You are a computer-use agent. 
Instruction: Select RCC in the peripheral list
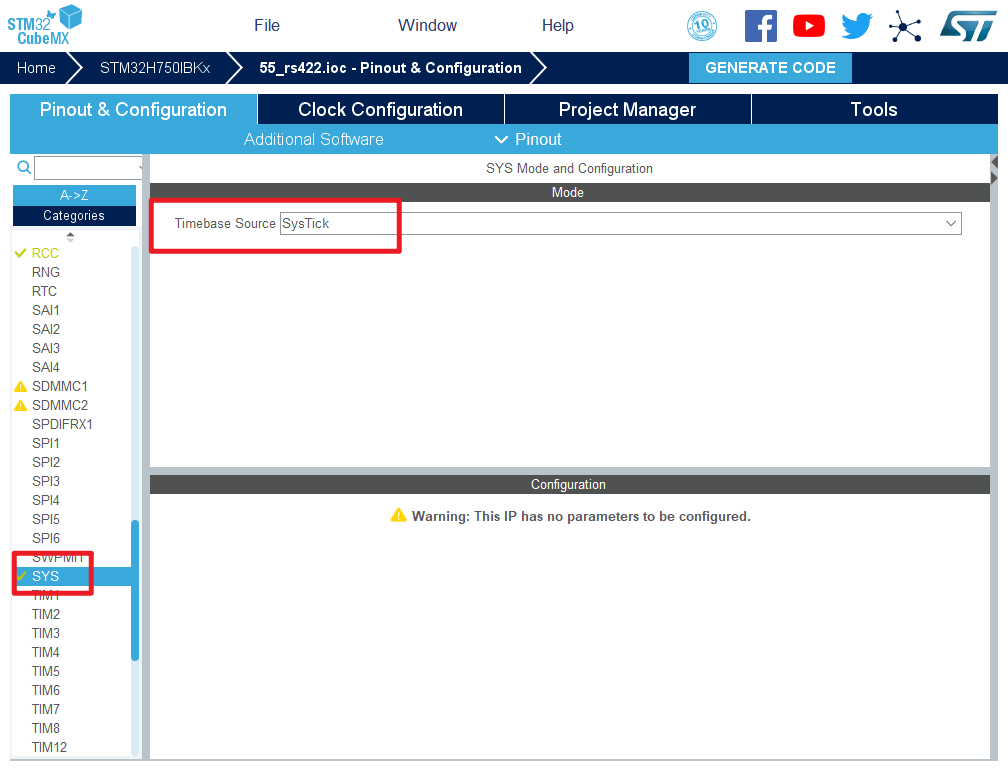click(45, 253)
